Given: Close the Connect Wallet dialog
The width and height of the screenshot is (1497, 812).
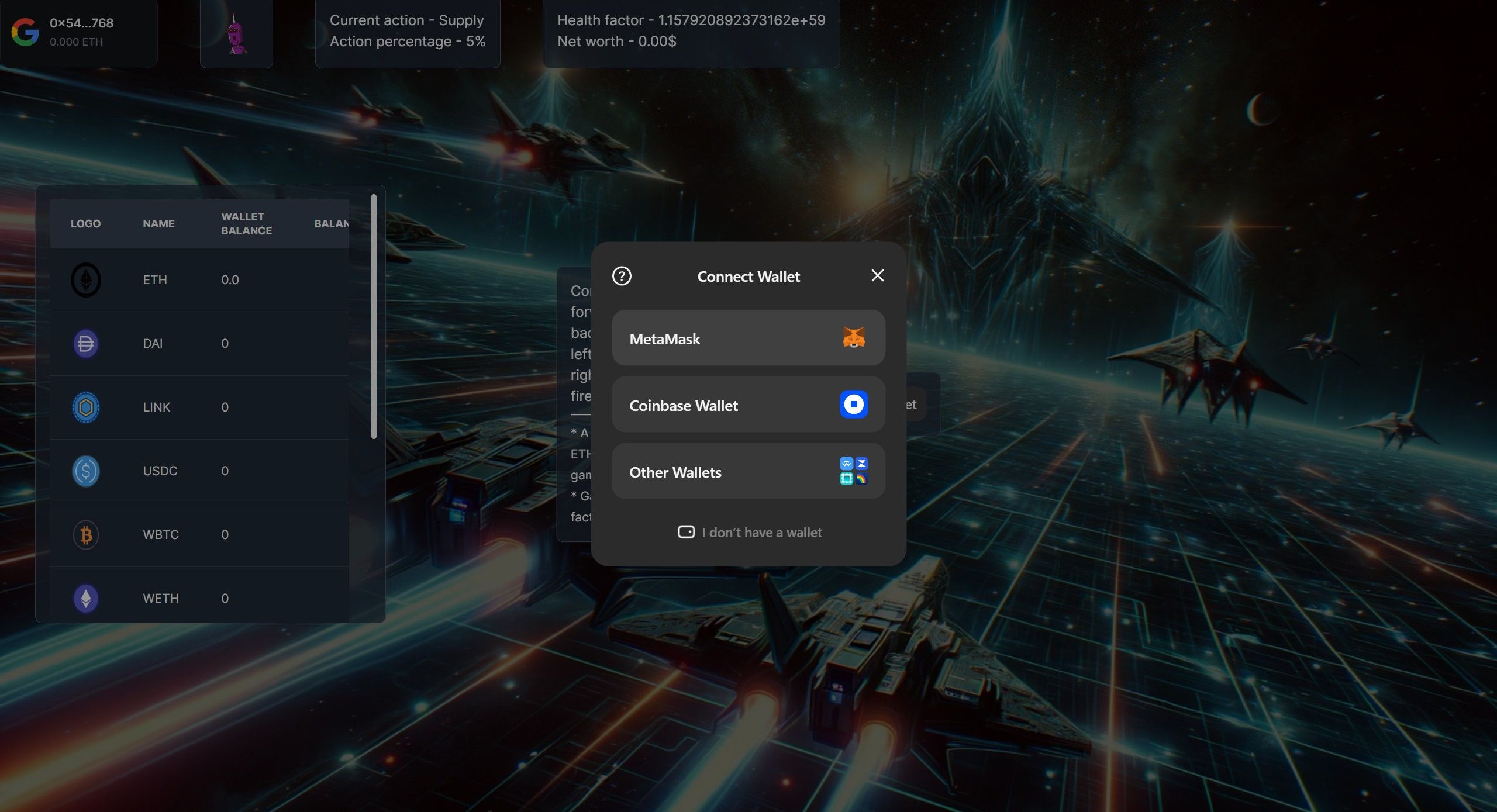Looking at the screenshot, I should point(877,275).
